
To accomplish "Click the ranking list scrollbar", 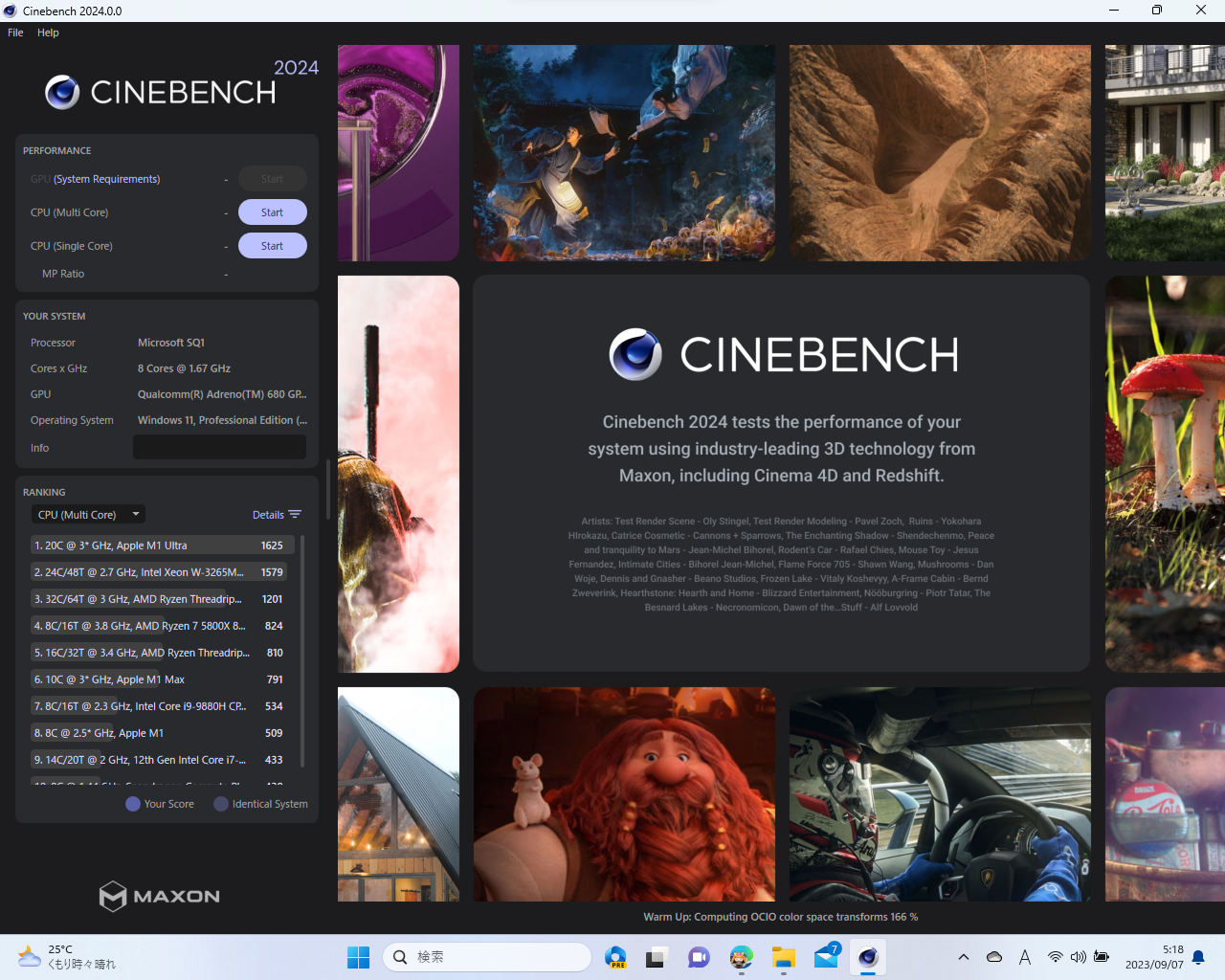I will click(302, 651).
